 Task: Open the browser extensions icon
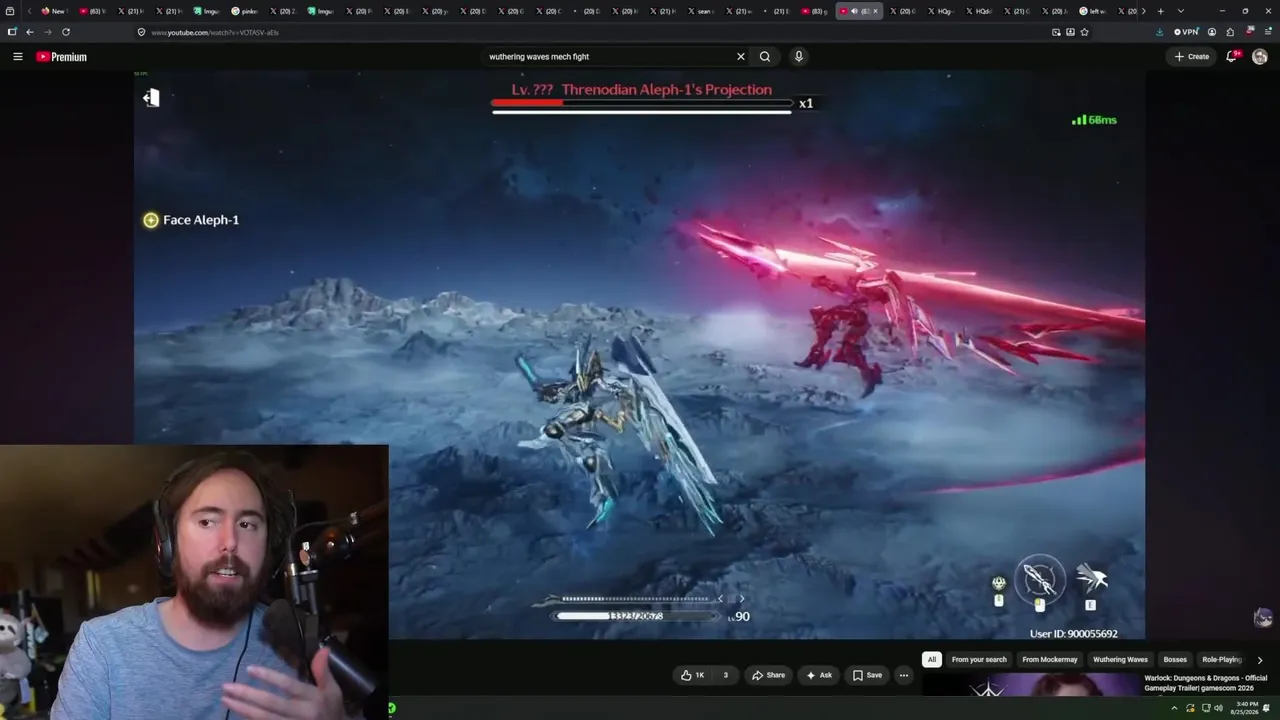click(x=1230, y=32)
